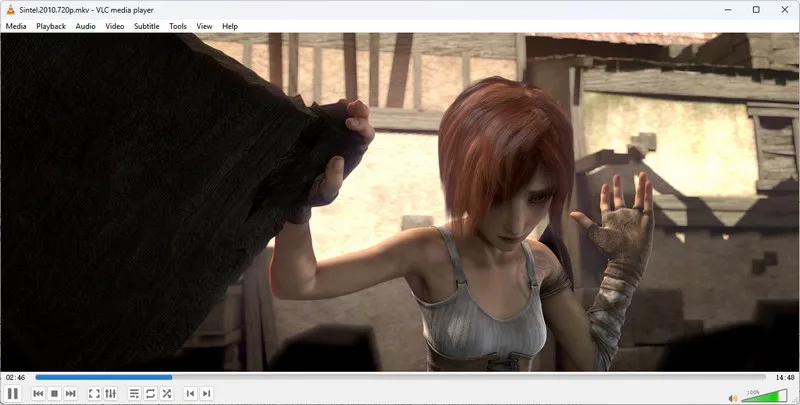This screenshot has height=405, width=800.
Task: Toggle fullscreen video mode
Action: 94,393
